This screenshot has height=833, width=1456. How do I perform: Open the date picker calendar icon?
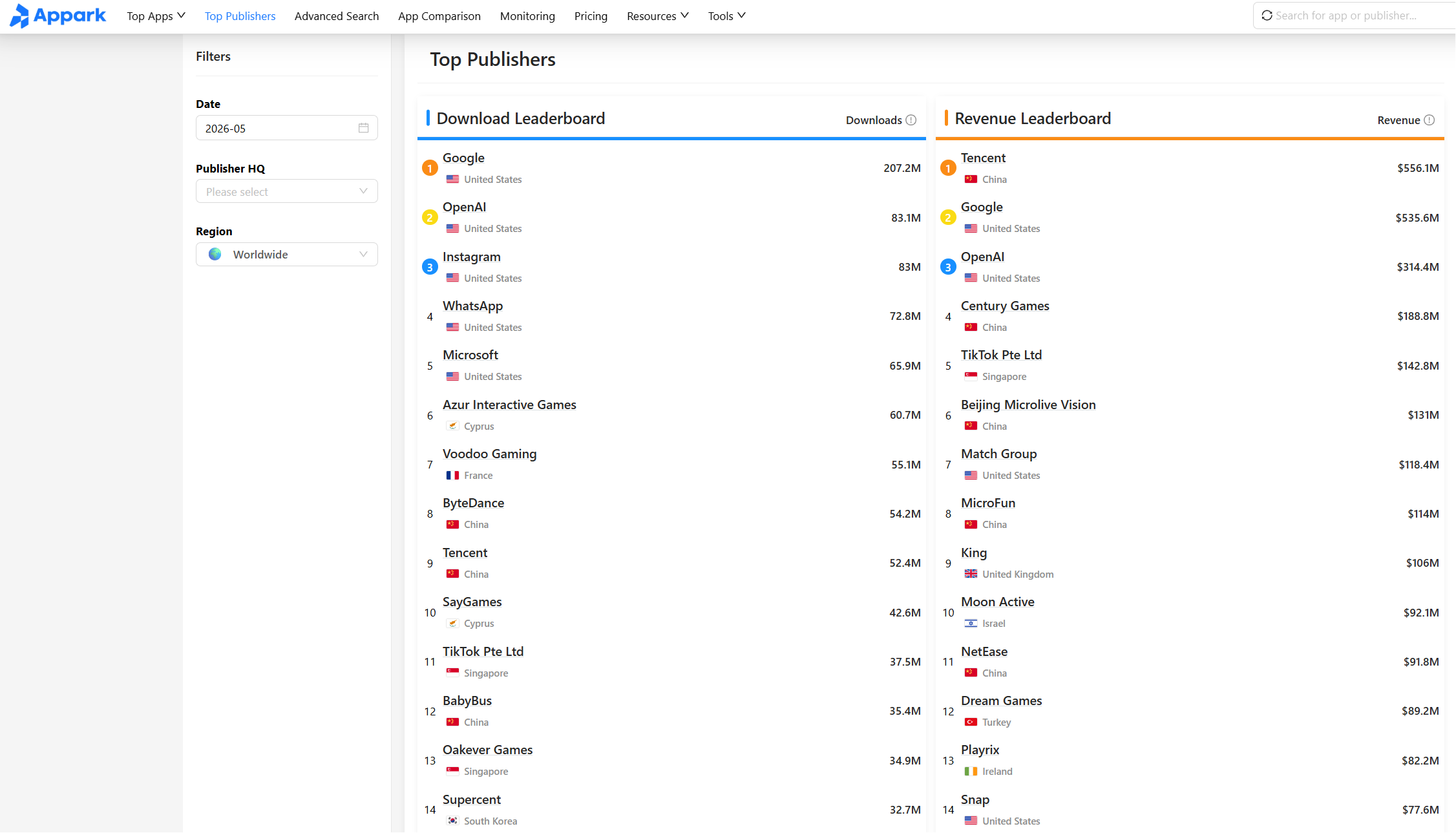[x=364, y=128]
